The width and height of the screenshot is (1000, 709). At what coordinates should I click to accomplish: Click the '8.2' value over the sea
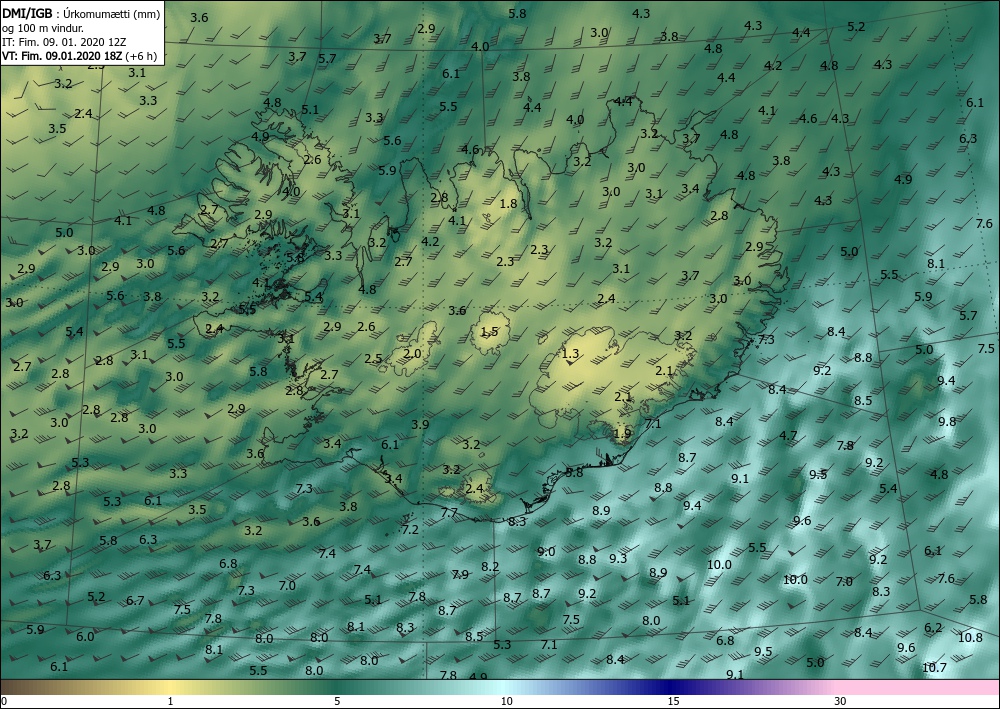point(490,566)
